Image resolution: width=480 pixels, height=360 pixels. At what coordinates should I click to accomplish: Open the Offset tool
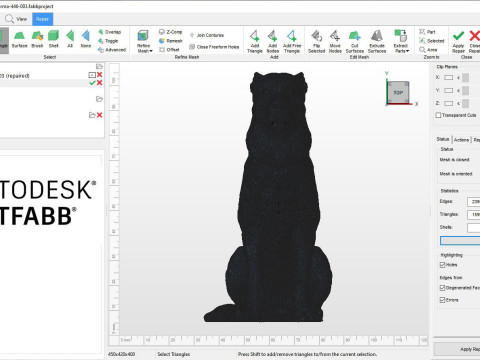point(169,50)
